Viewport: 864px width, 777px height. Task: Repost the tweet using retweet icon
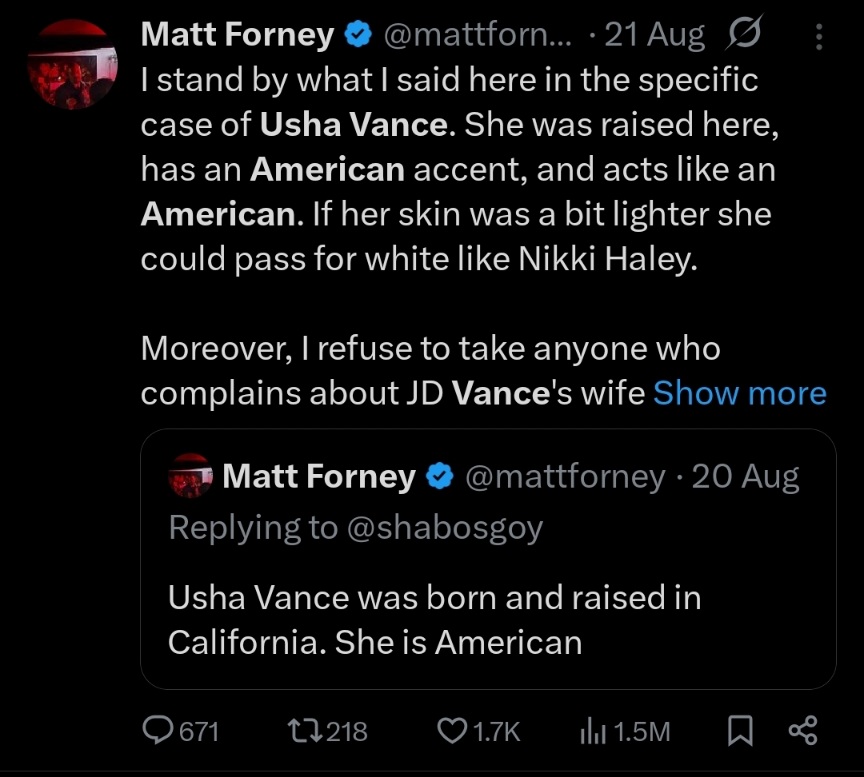(306, 731)
